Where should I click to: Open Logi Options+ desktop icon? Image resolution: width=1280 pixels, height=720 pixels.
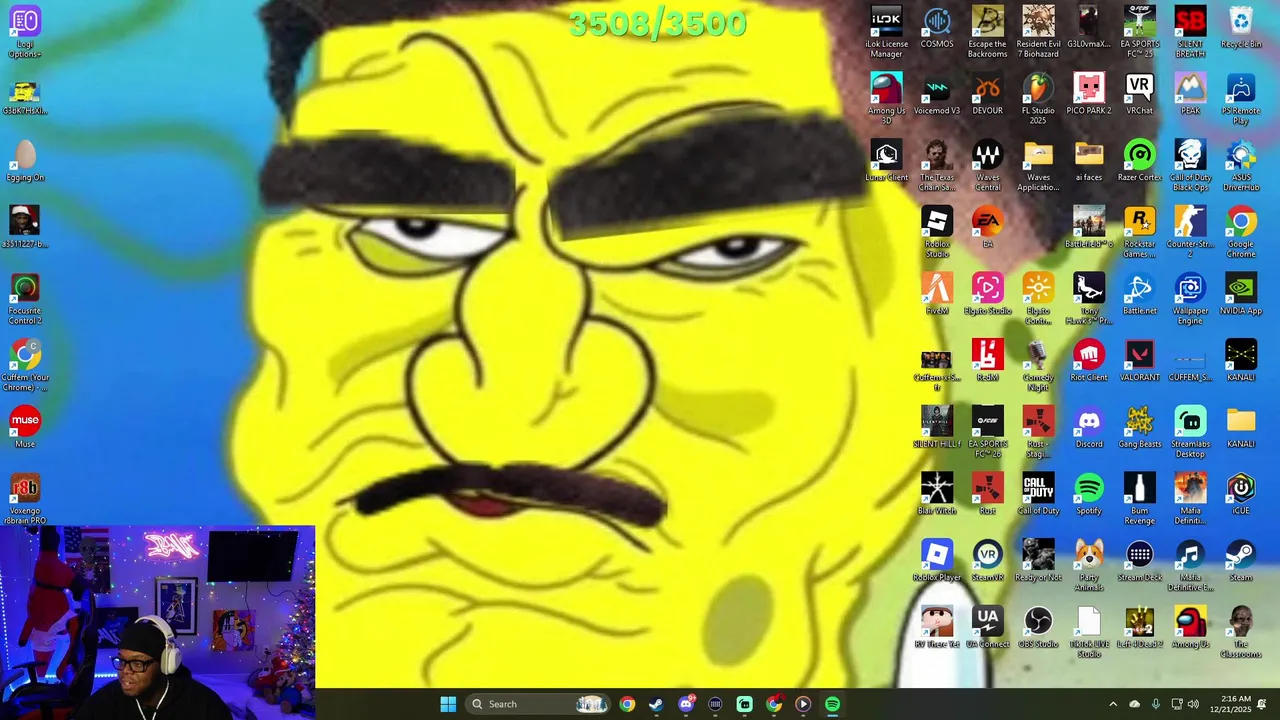pyautogui.click(x=25, y=32)
